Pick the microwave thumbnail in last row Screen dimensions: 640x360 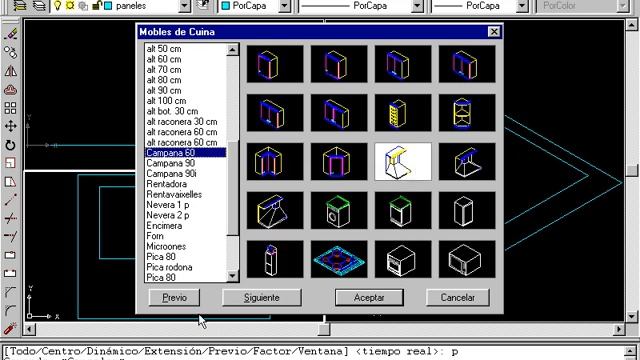tap(467, 259)
